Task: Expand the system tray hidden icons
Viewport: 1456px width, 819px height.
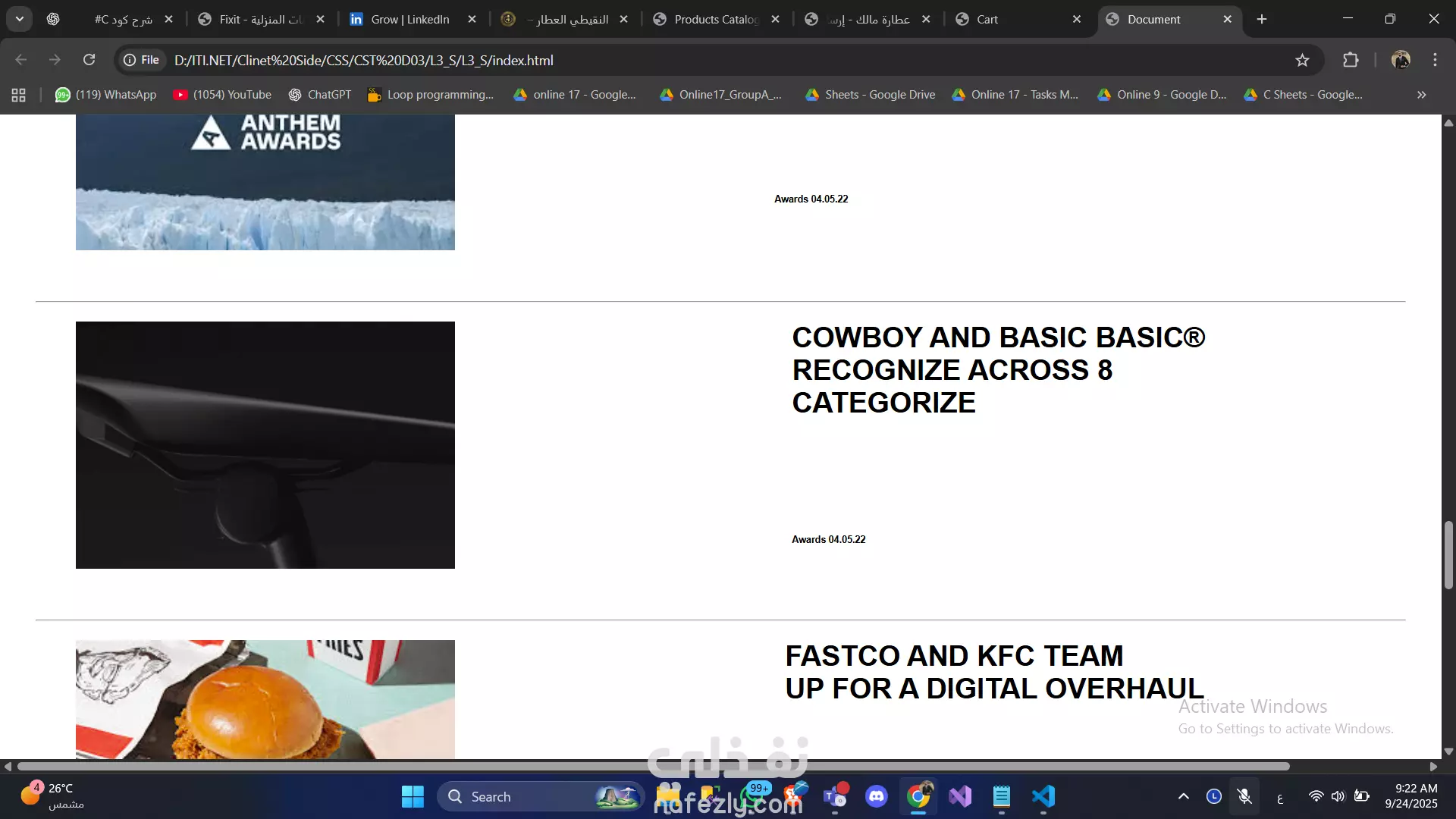Action: pos(1183,796)
